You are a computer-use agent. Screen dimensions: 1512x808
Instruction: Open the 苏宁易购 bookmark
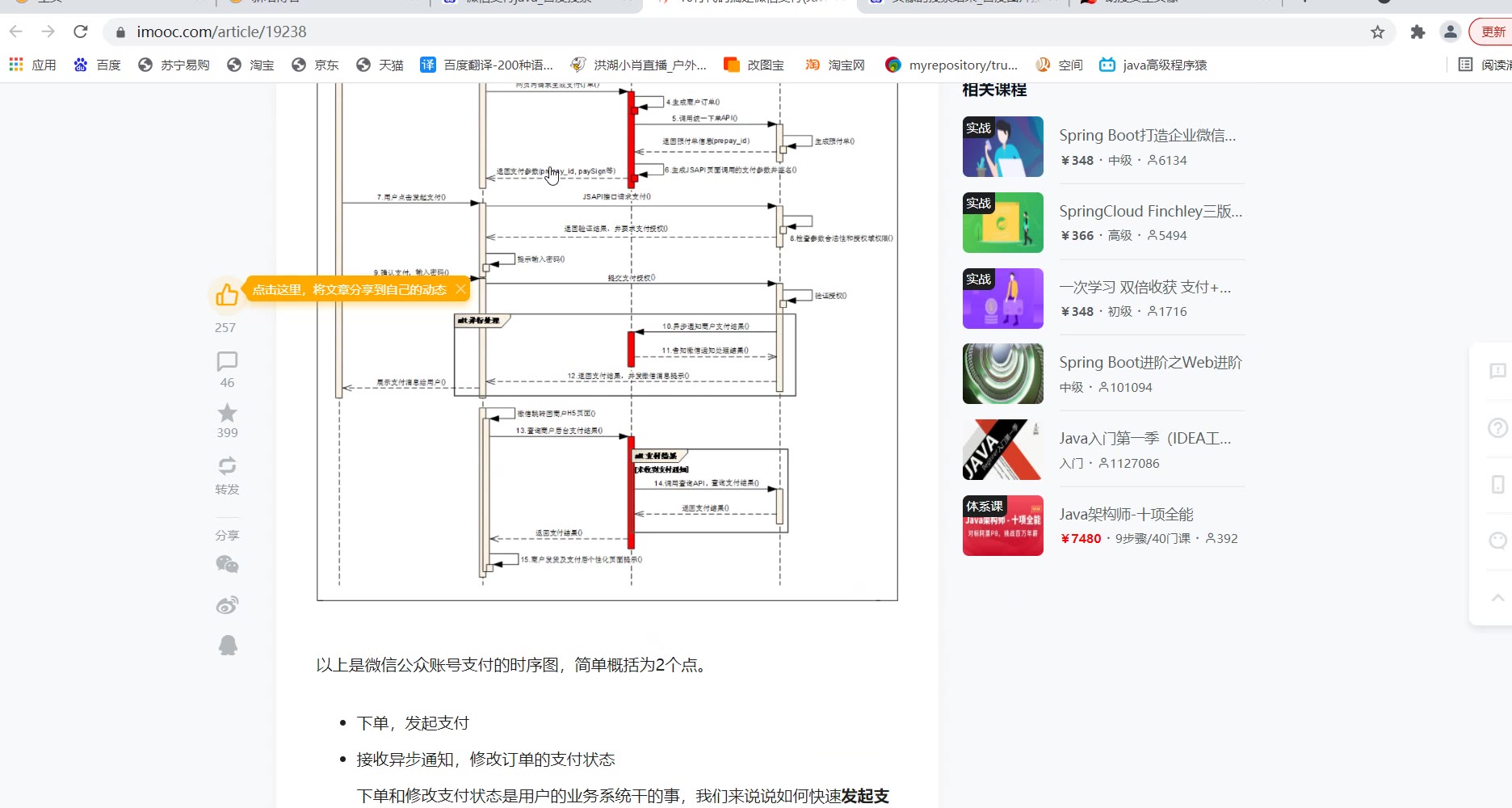pyautogui.click(x=174, y=65)
